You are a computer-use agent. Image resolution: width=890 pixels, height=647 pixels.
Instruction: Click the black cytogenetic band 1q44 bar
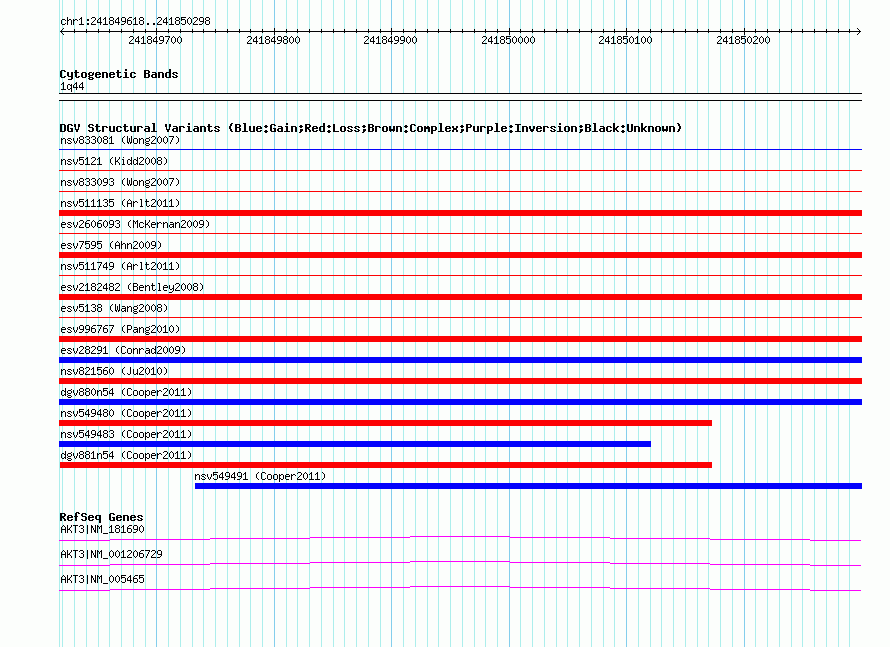(460, 97)
